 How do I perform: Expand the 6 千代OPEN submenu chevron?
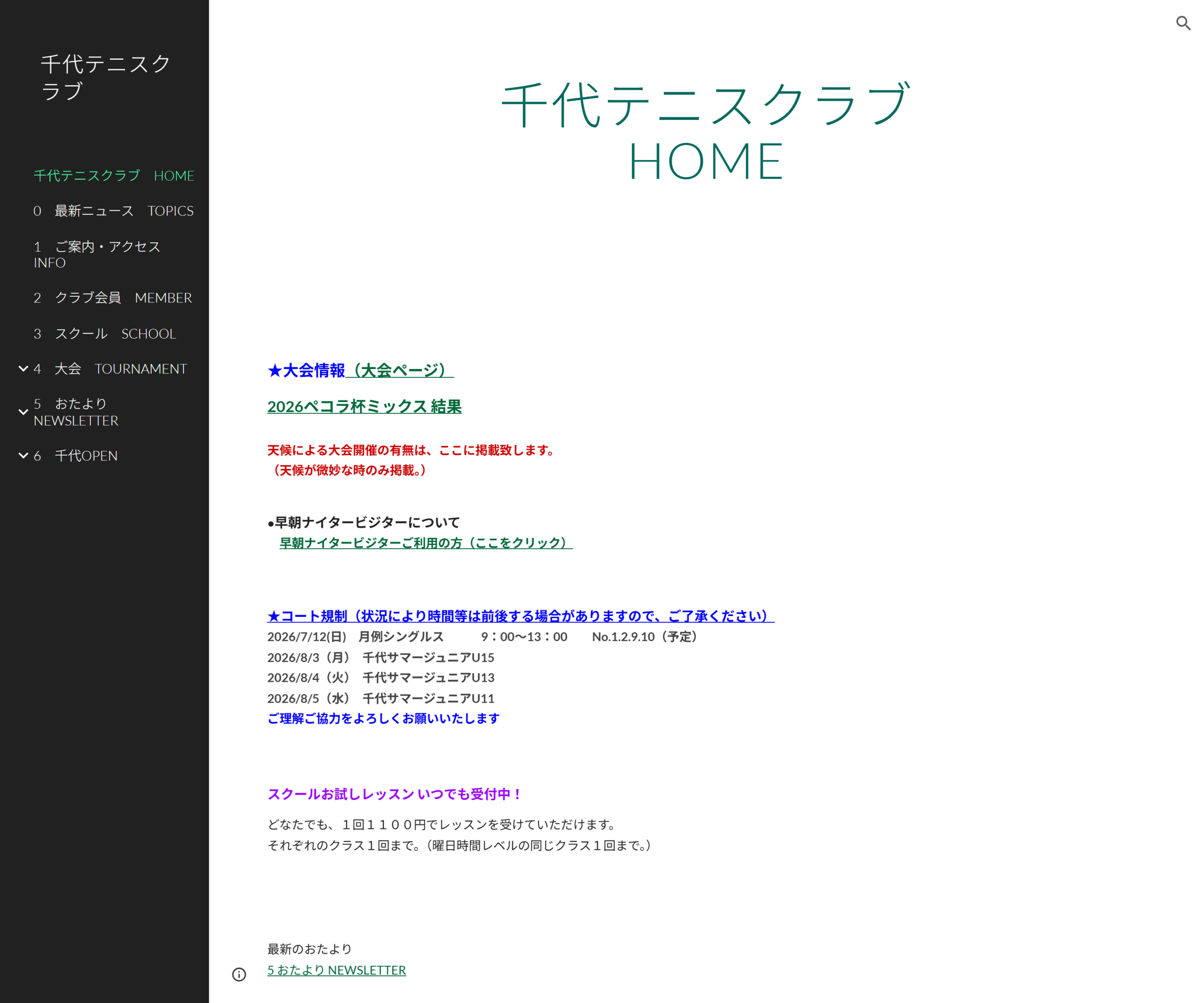pyautogui.click(x=23, y=456)
